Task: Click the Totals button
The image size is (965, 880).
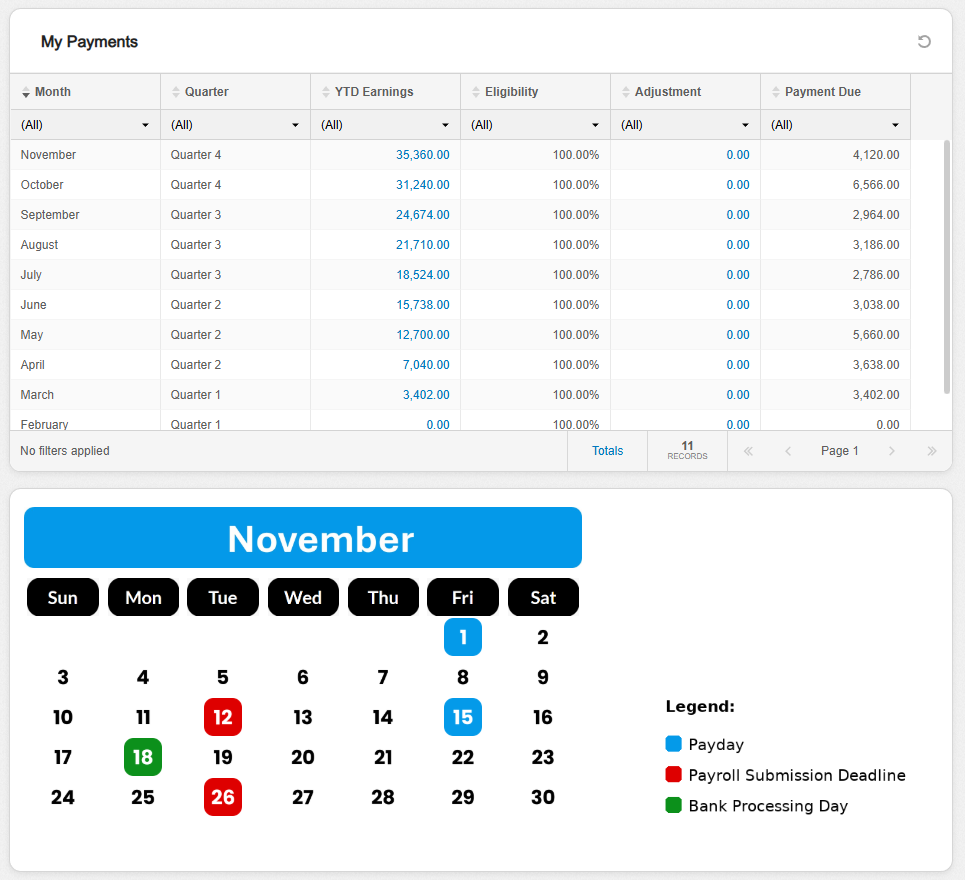Action: (x=607, y=451)
